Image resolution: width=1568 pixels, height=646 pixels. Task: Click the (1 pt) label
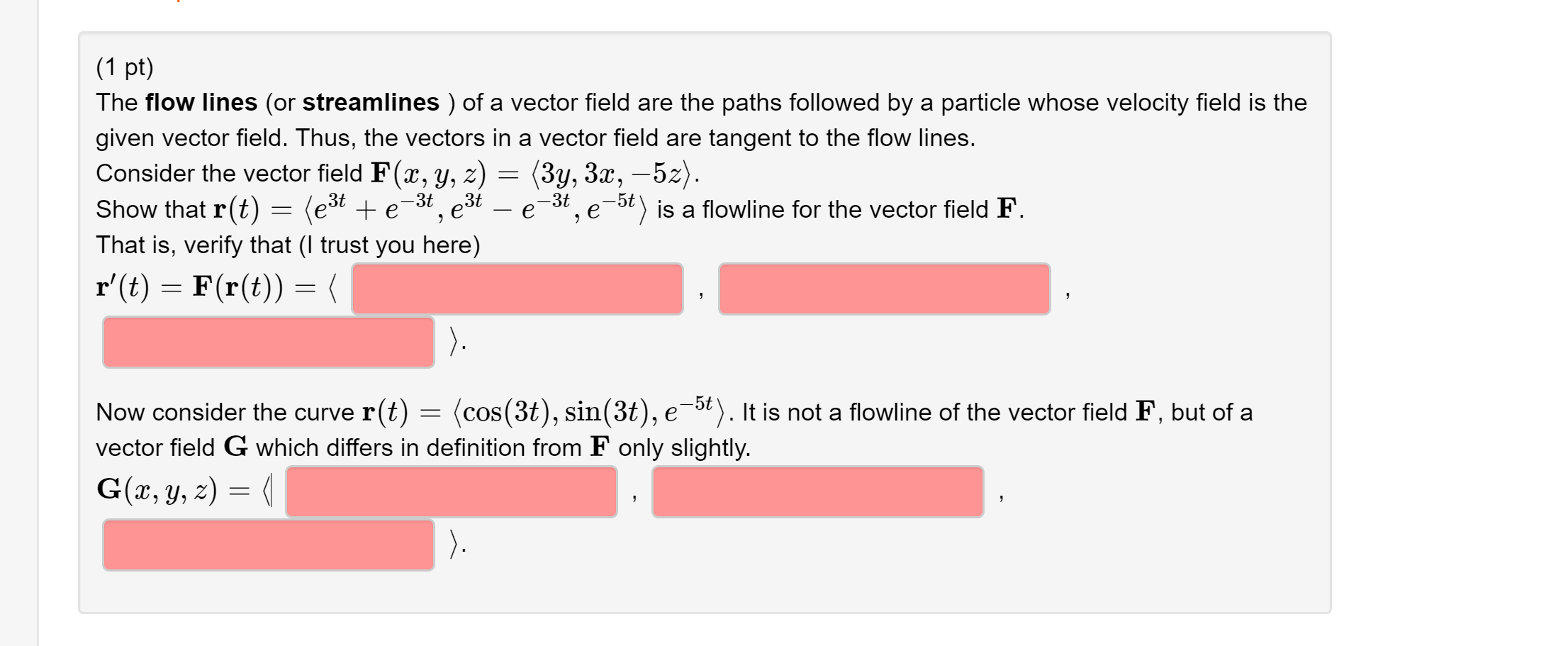point(125,67)
